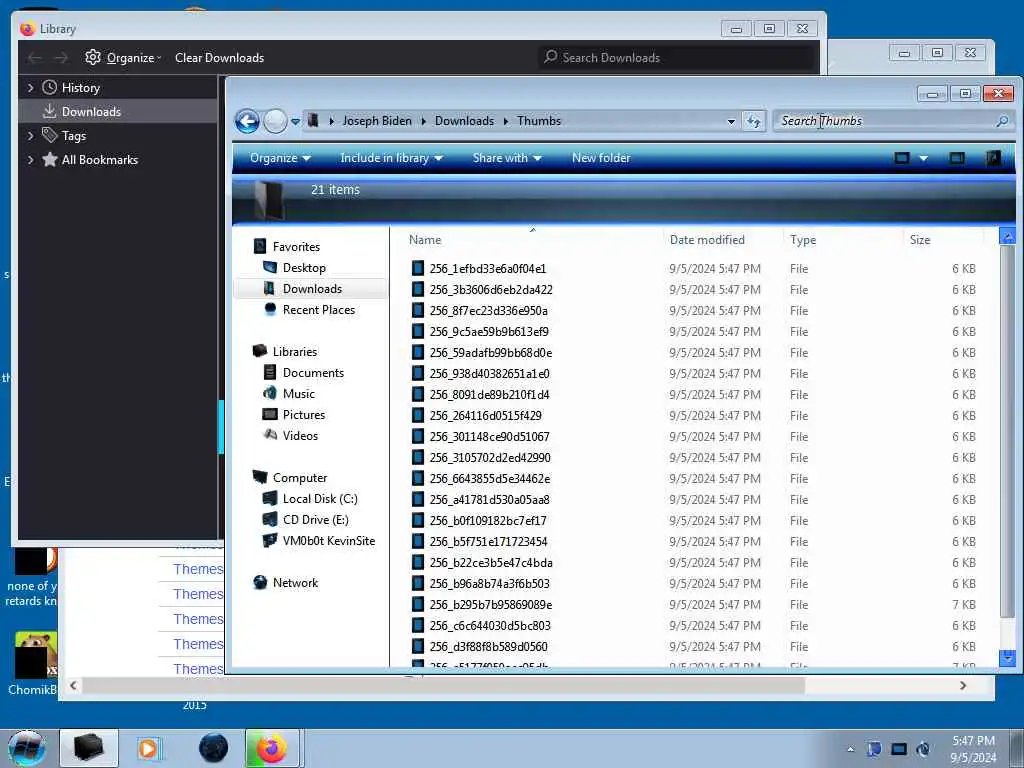Expand arrow after Downloads breadcrumb
The height and width of the screenshot is (768, 1024).
[506, 121]
